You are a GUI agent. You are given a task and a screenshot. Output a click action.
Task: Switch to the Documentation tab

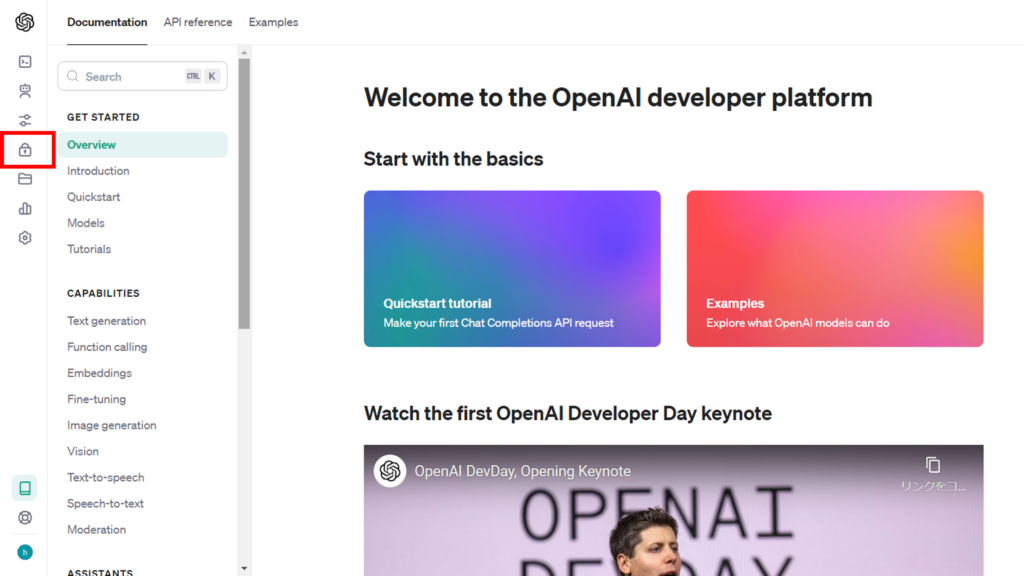click(x=107, y=22)
